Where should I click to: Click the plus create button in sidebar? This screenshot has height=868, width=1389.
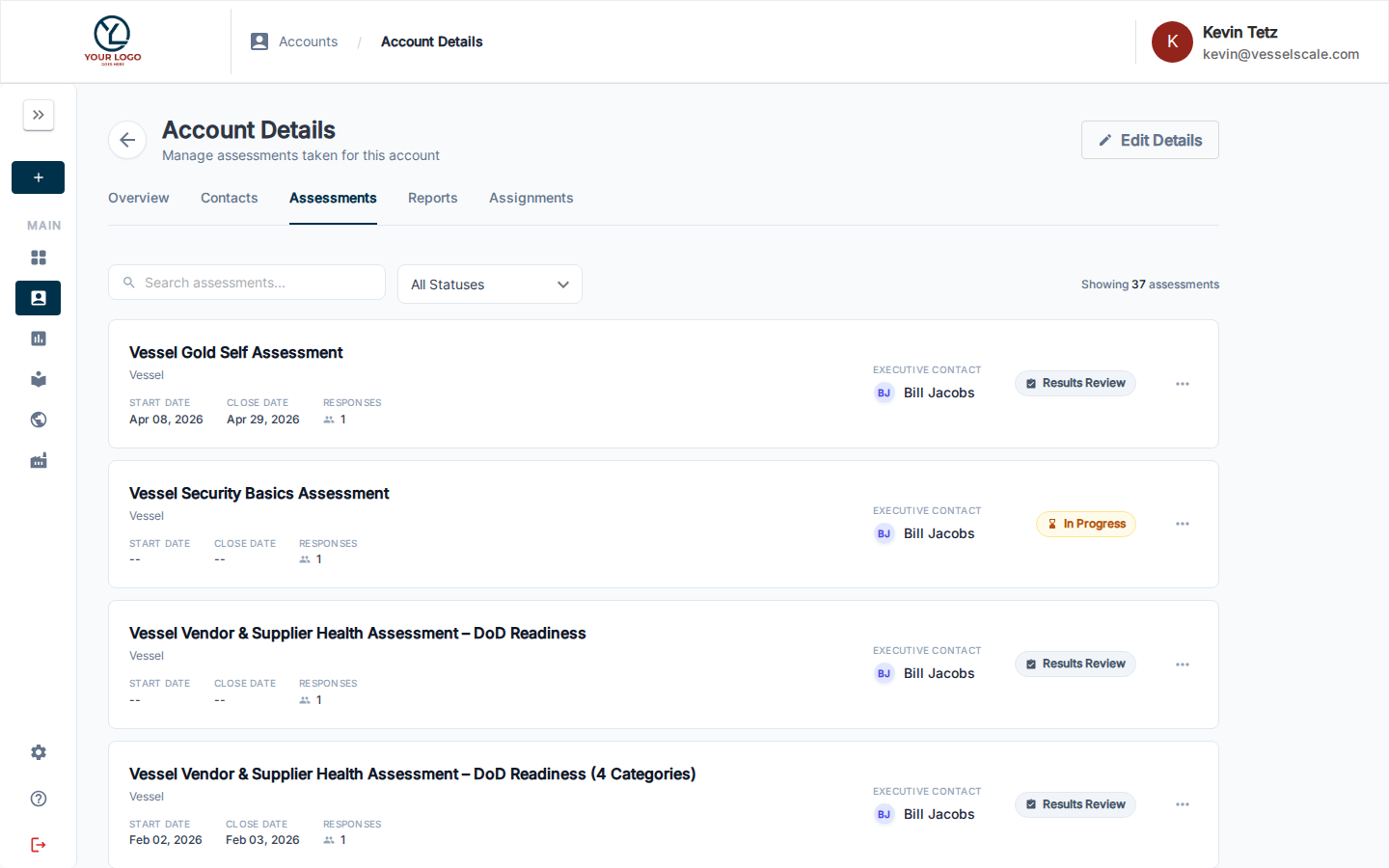point(39,177)
